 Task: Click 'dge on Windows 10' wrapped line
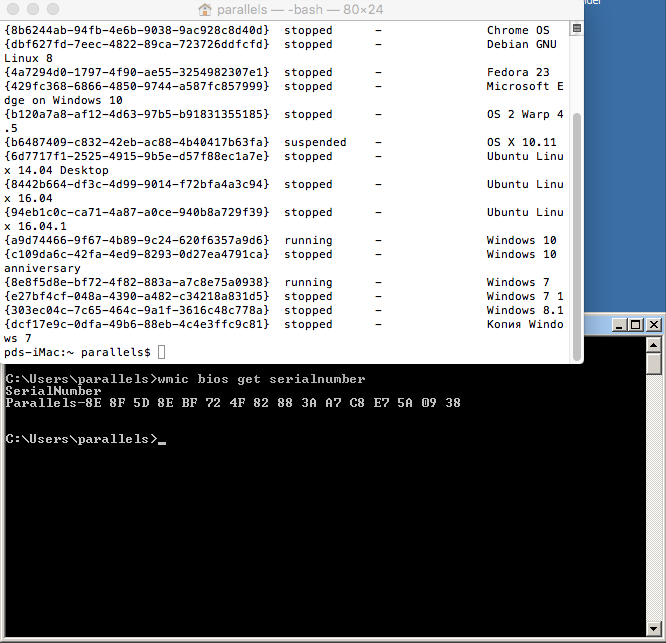[63, 100]
